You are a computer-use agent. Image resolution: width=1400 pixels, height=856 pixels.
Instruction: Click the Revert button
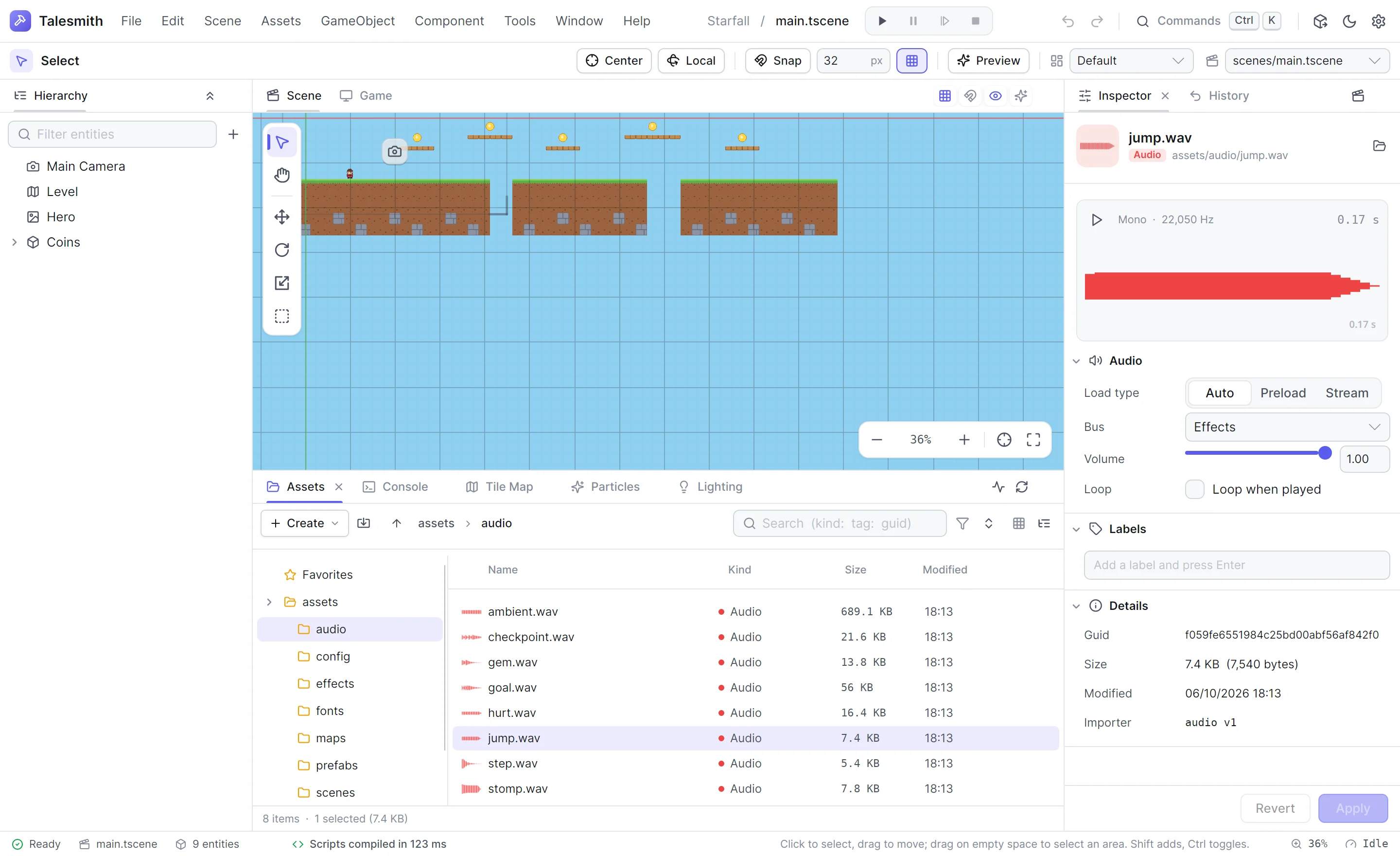point(1275,808)
